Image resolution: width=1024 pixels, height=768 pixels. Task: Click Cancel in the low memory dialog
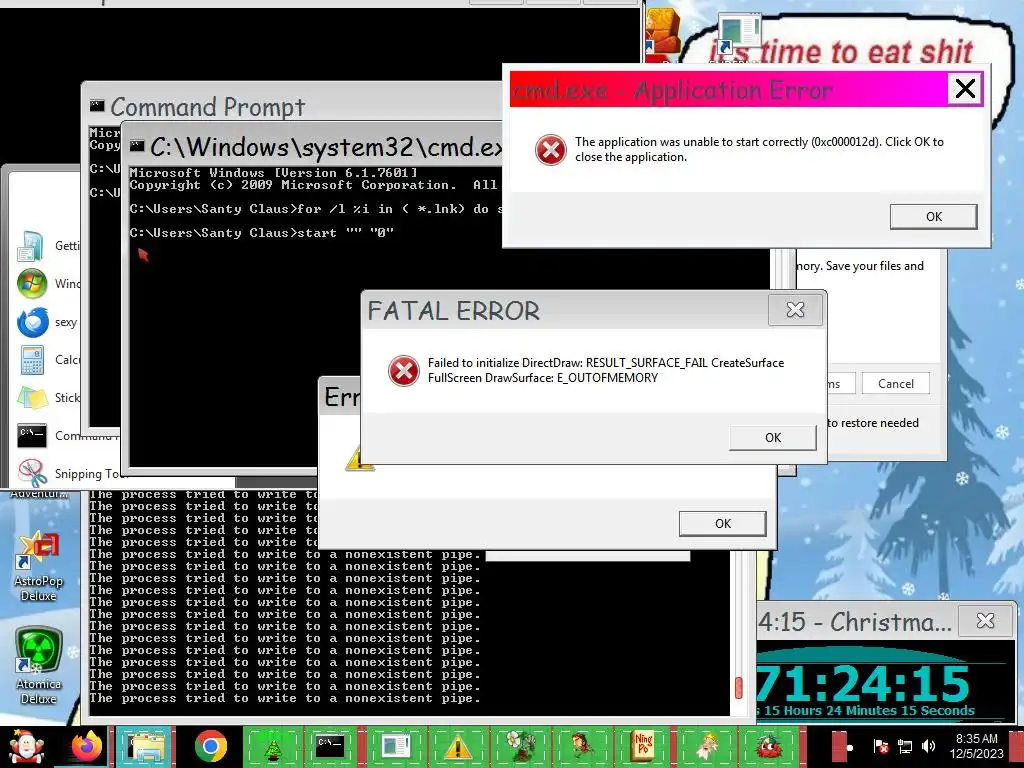click(895, 383)
